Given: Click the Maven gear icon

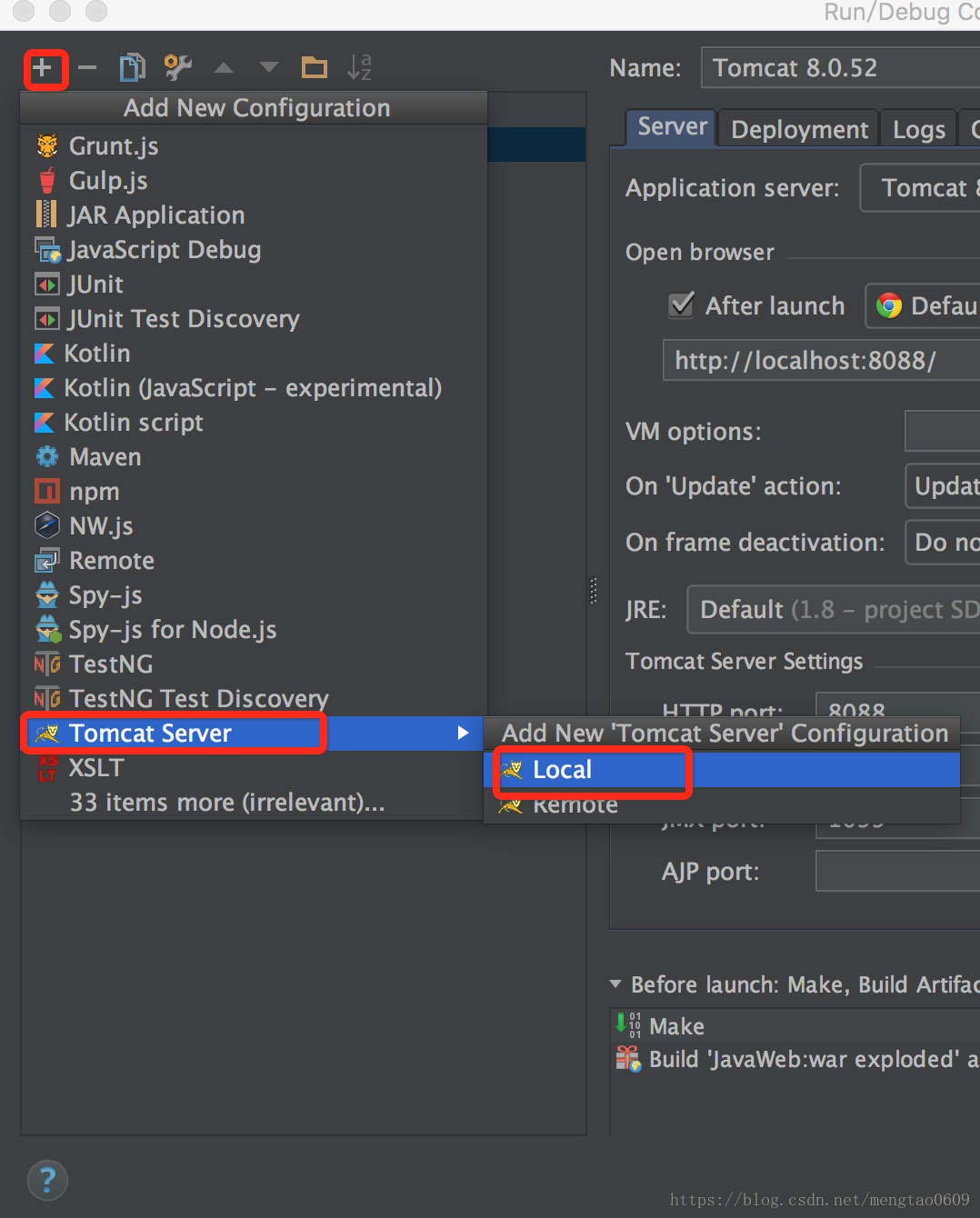Looking at the screenshot, I should tap(47, 456).
